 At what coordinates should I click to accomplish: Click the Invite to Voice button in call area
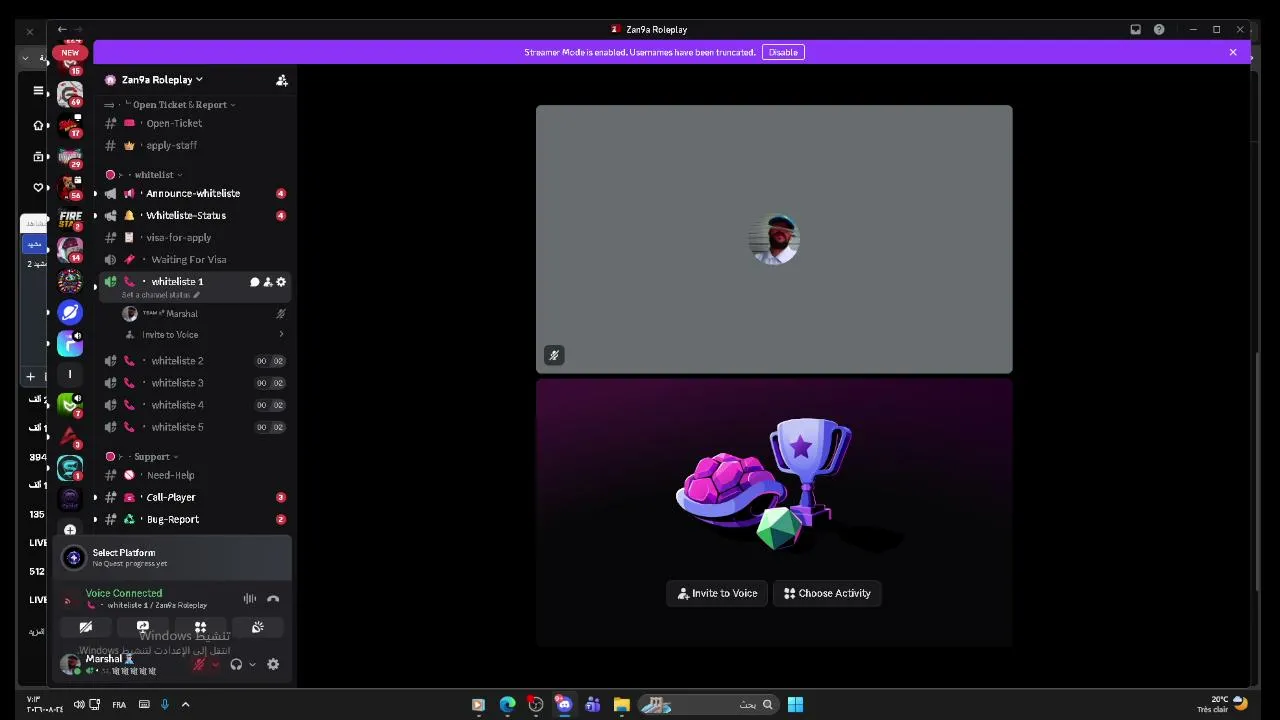pos(717,593)
